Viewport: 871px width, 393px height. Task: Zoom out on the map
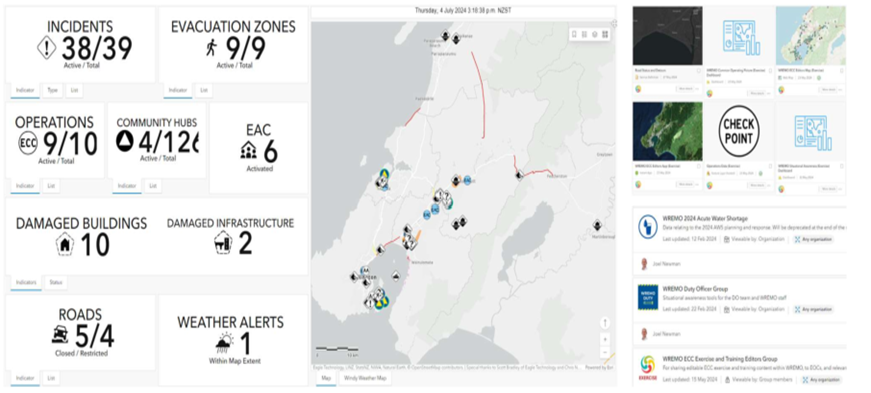[x=605, y=352]
